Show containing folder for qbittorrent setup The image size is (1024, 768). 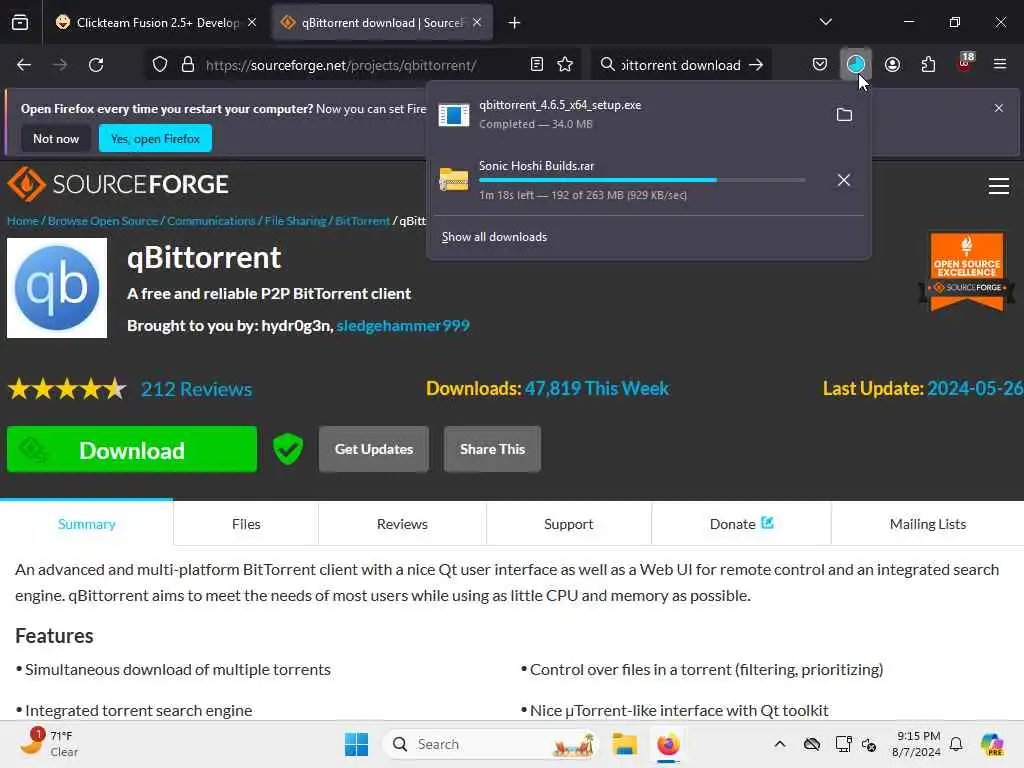coord(844,115)
